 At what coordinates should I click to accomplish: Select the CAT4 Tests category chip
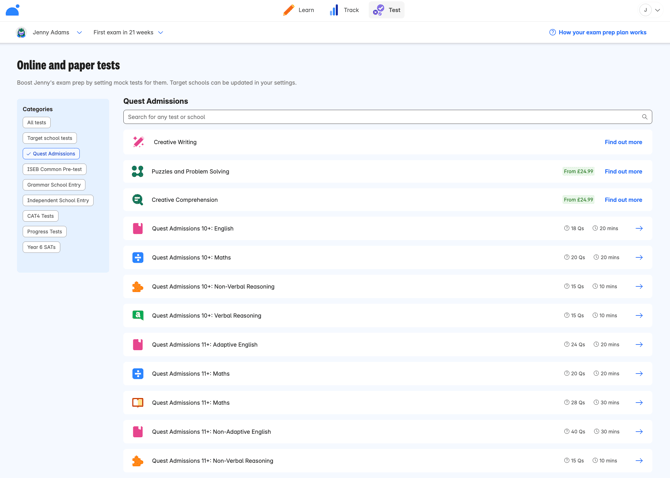(41, 216)
